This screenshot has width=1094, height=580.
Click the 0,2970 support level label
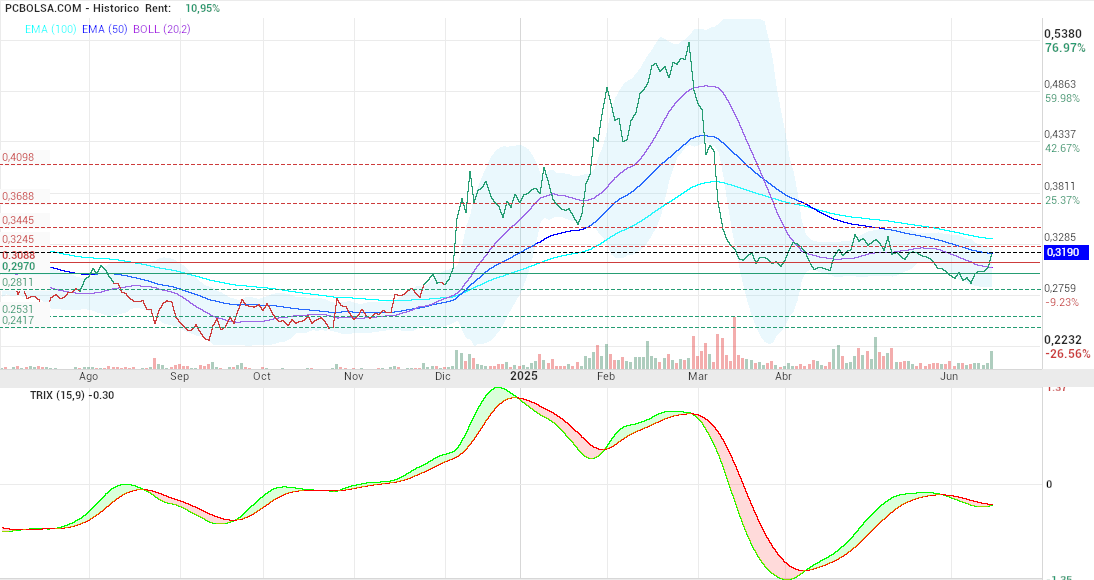(18, 267)
